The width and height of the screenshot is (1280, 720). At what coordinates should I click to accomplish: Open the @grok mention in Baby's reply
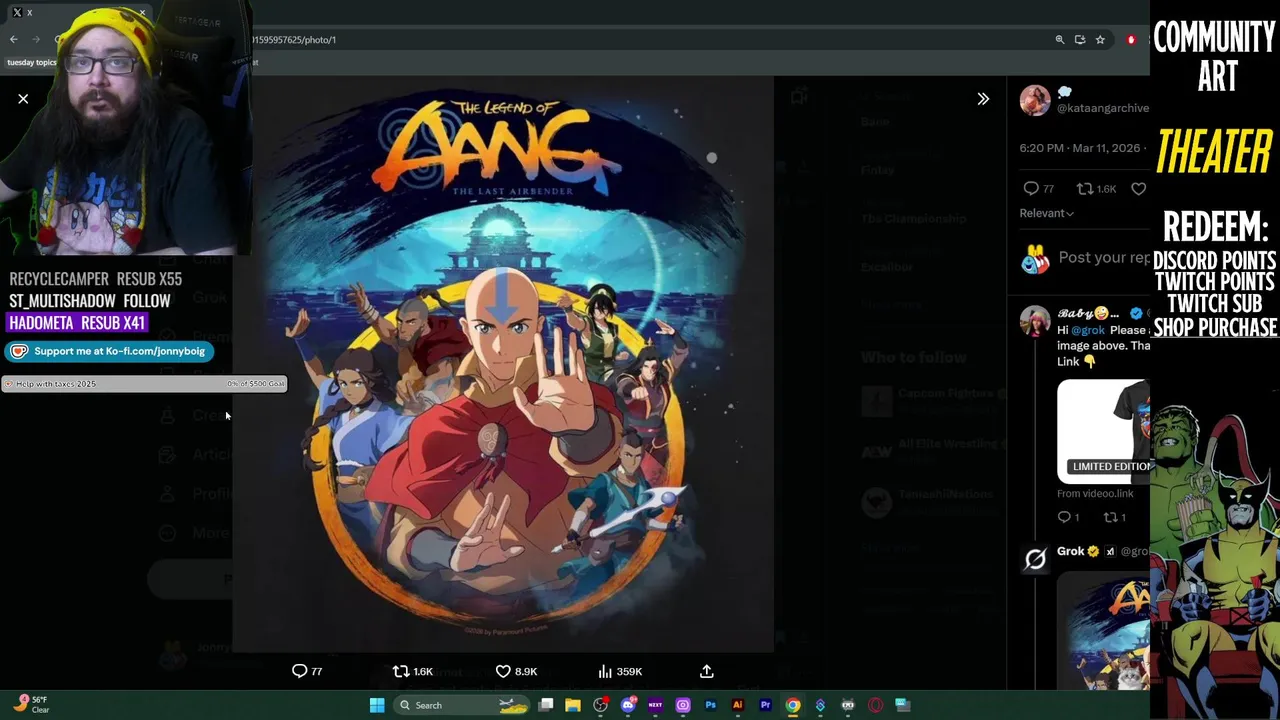(1088, 330)
